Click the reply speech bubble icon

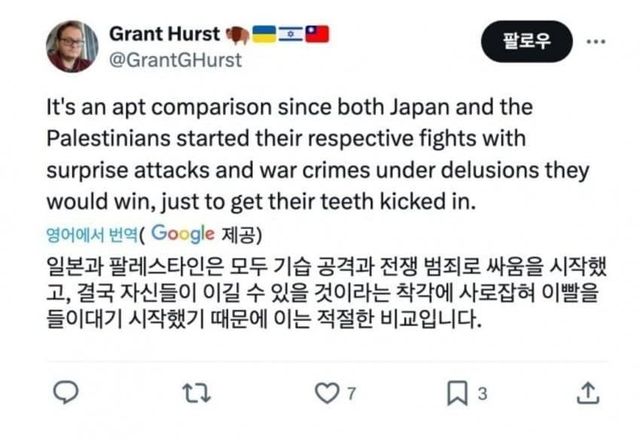tap(64, 393)
